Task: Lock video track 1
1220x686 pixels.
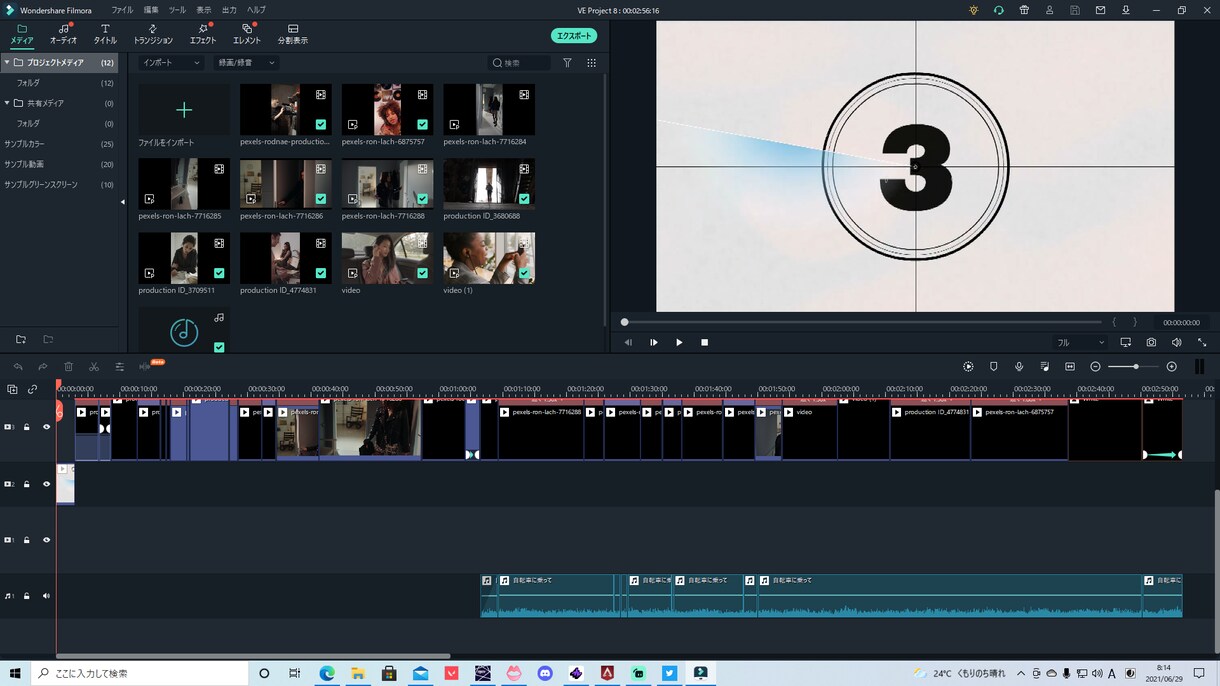Action: (27, 540)
